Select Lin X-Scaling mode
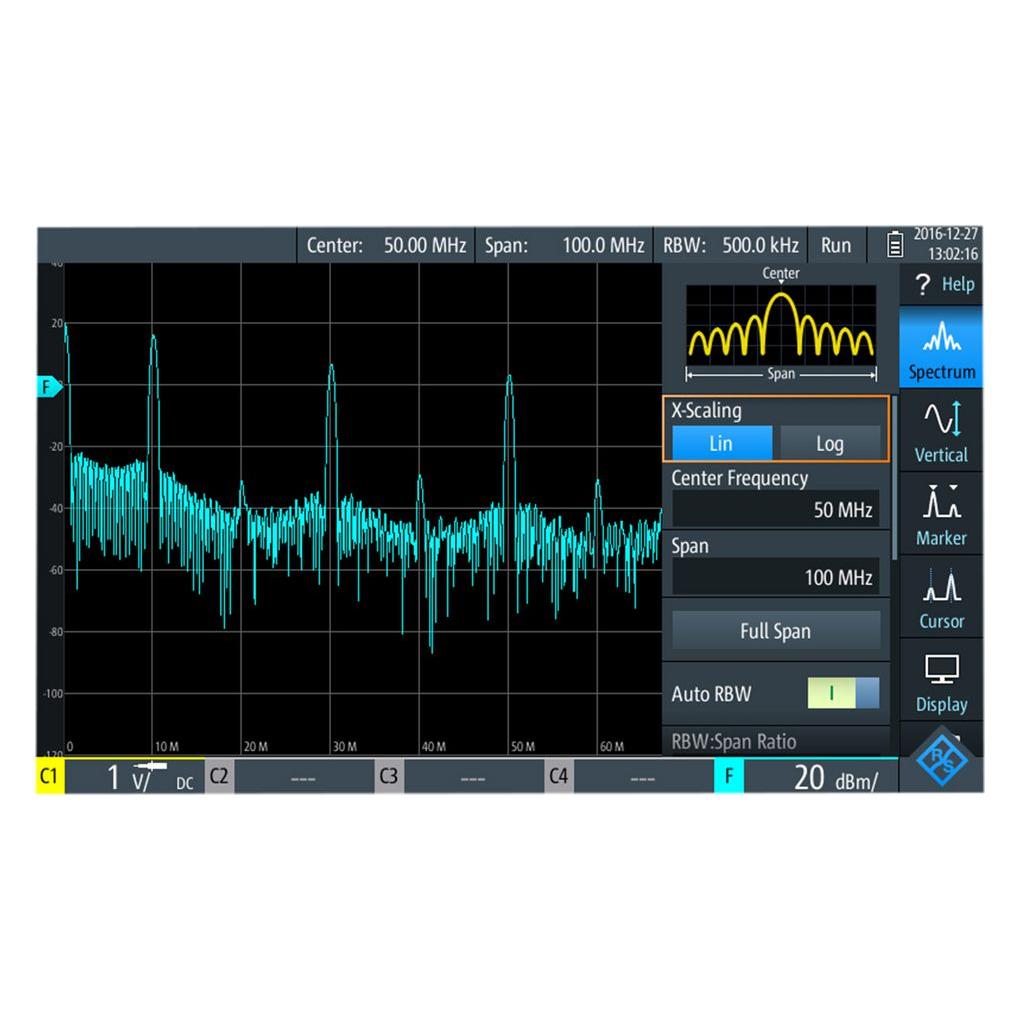The image size is (1020, 1020). coord(720,443)
